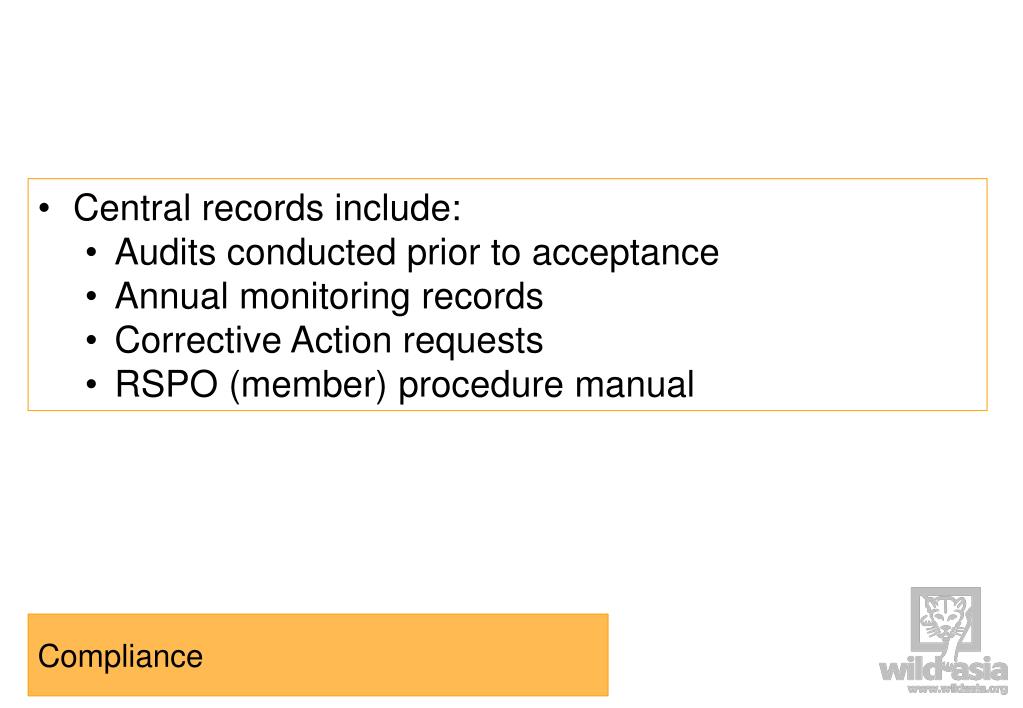The image size is (1023, 708).
Task: Click the "Annual monitoring records" line
Action: tap(329, 296)
